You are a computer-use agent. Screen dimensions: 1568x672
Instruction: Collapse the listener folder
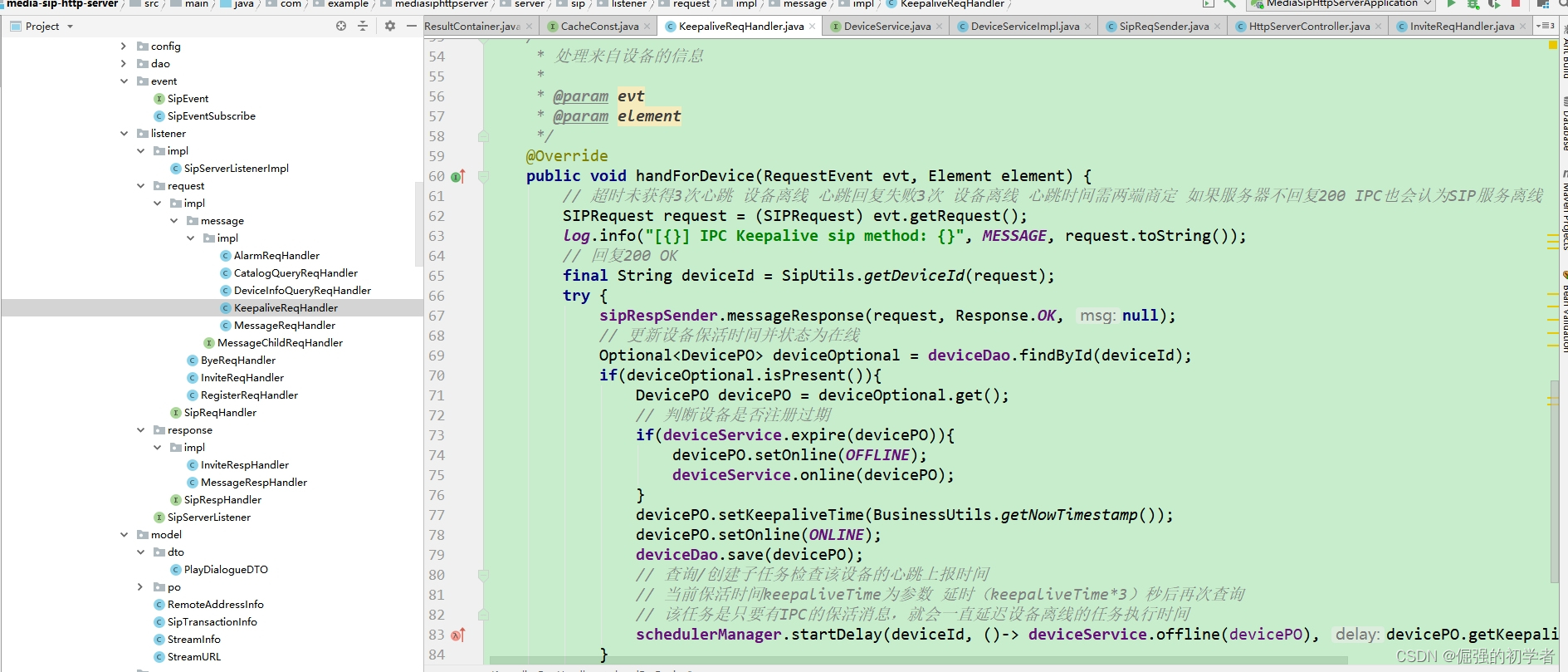124,133
